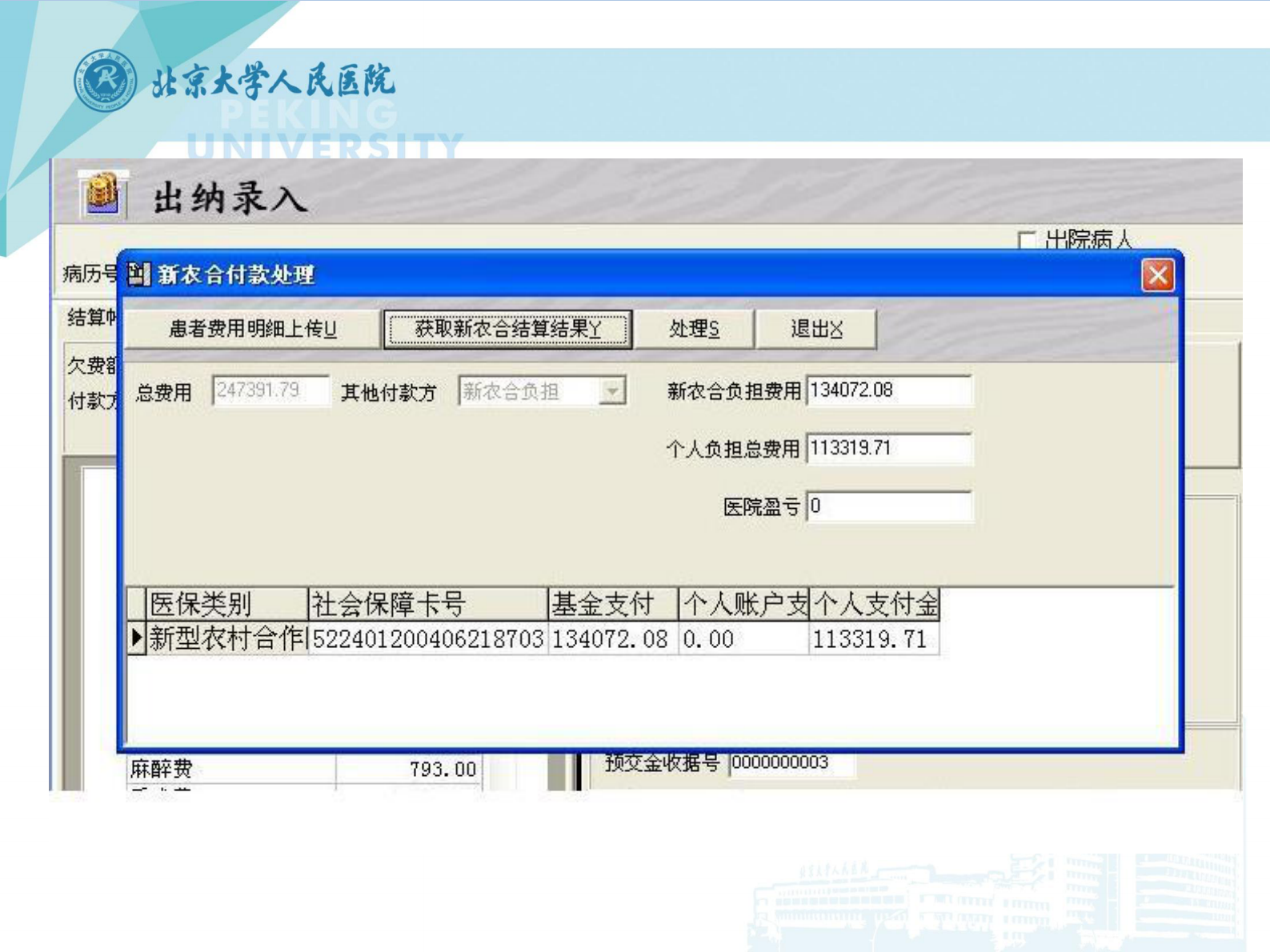
Task: Click the 总费用 field showing 247391.79
Action: [x=270, y=390]
